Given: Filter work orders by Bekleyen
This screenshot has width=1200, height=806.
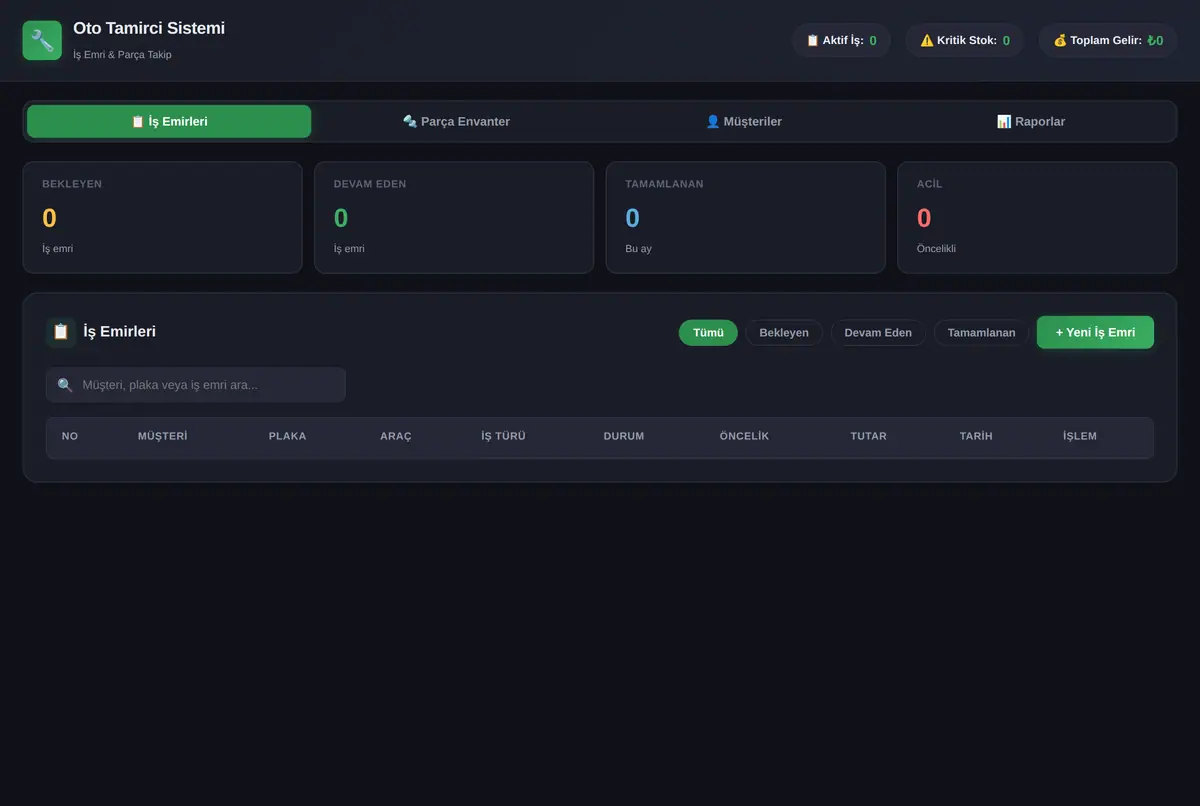Looking at the screenshot, I should click(x=784, y=333).
